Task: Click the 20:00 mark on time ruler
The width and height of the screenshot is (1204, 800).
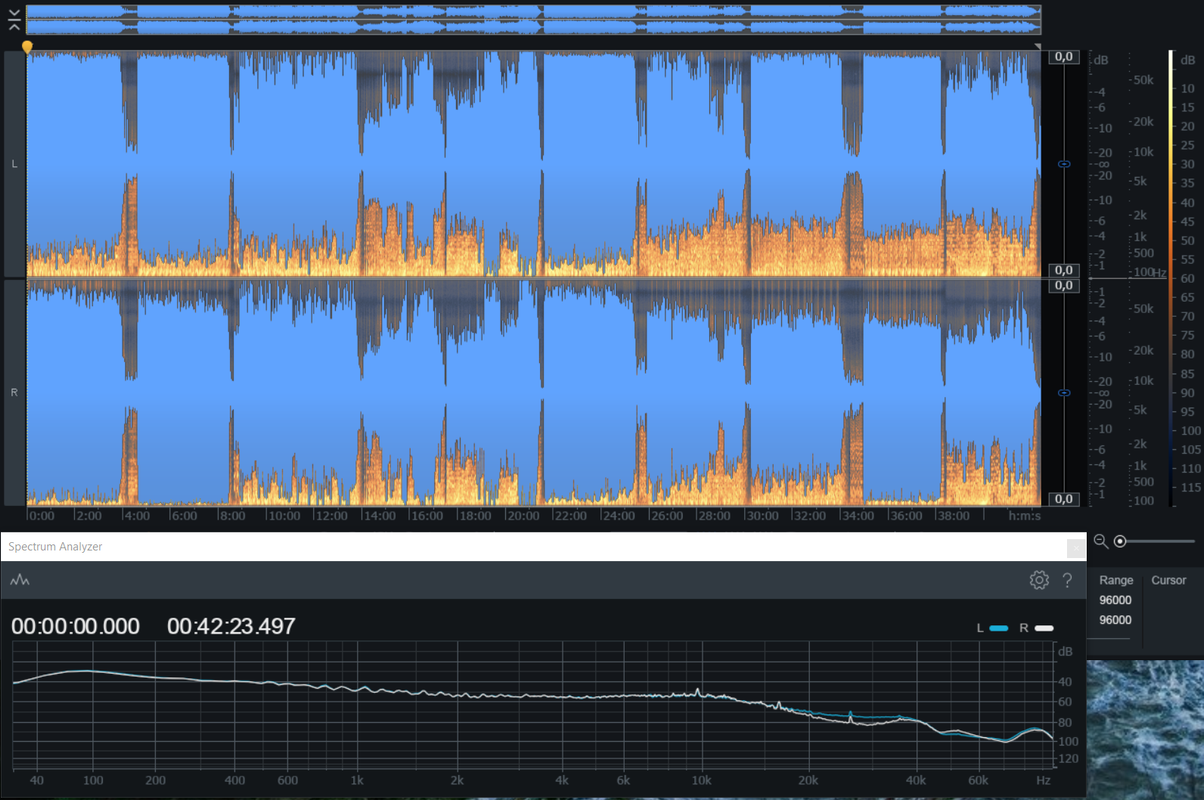Action: (523, 516)
